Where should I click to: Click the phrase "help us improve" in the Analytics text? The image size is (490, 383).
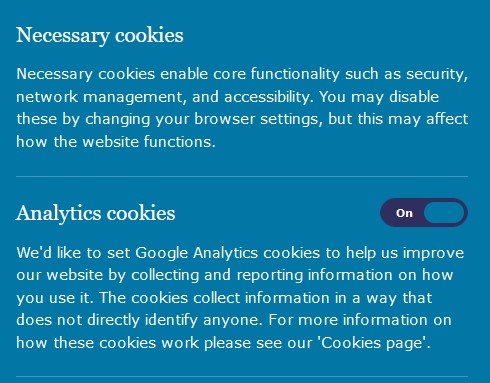(x=405, y=253)
